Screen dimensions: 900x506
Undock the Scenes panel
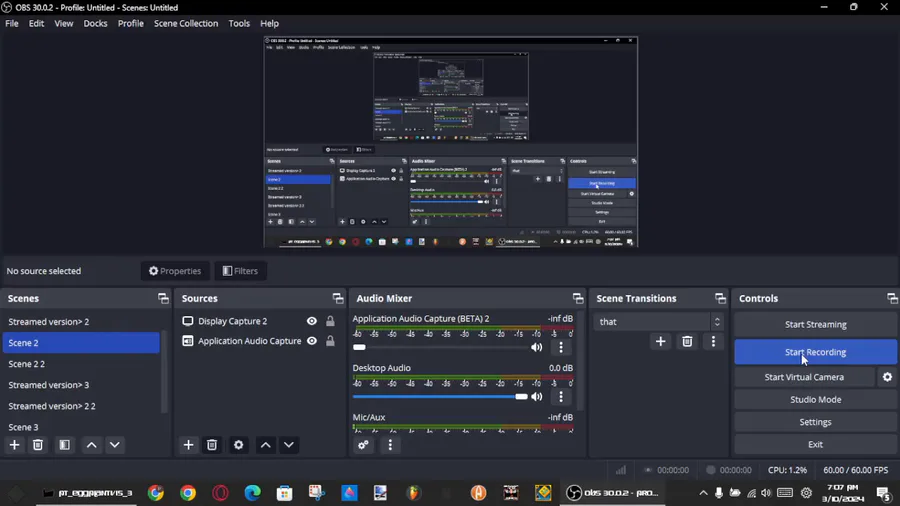click(x=164, y=298)
